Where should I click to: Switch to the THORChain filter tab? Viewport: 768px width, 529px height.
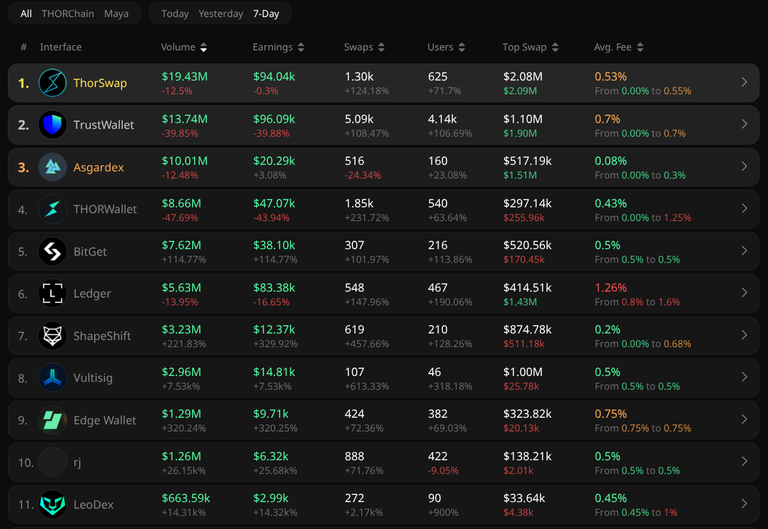pos(68,14)
